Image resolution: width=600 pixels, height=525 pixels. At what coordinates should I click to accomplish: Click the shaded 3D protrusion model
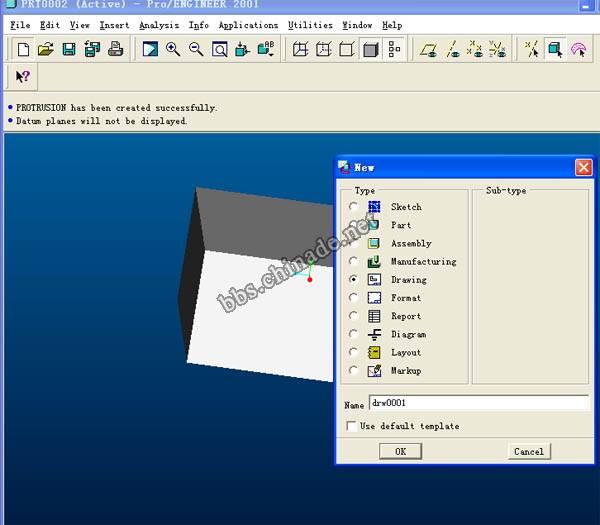[x=256, y=283]
